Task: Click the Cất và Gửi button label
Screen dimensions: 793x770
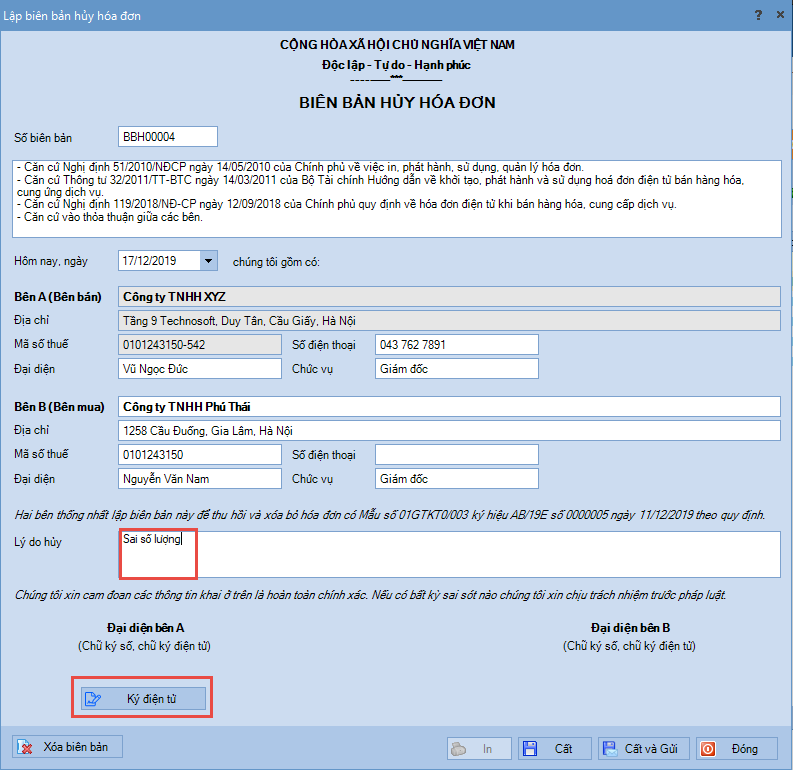Action: [651, 749]
